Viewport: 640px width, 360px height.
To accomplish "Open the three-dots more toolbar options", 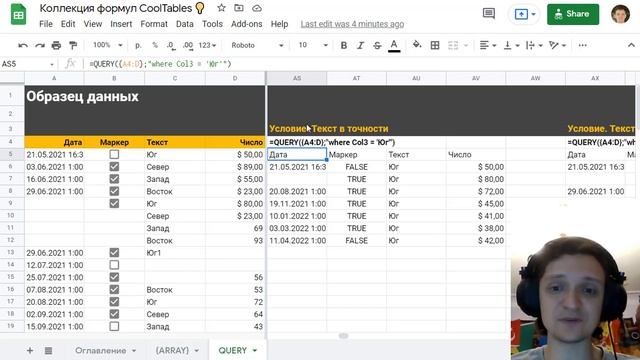I will point(582,45).
